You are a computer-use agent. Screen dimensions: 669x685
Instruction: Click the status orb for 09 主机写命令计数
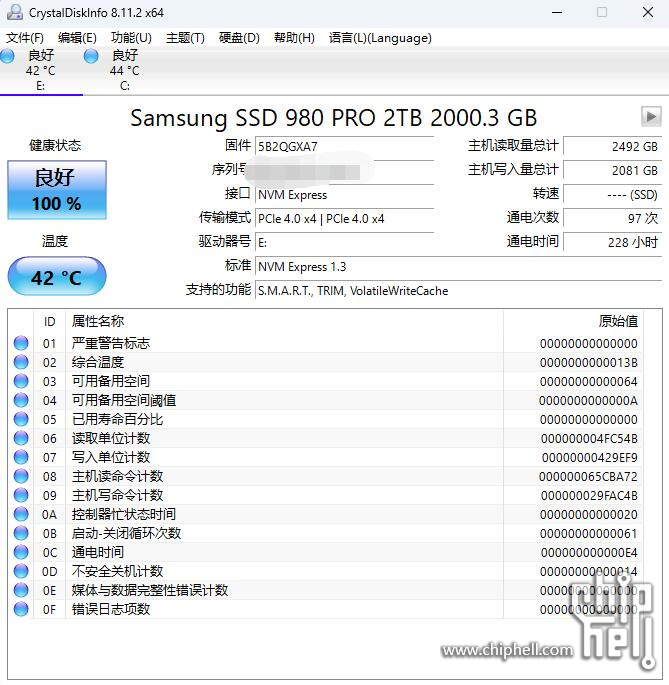click(21, 495)
